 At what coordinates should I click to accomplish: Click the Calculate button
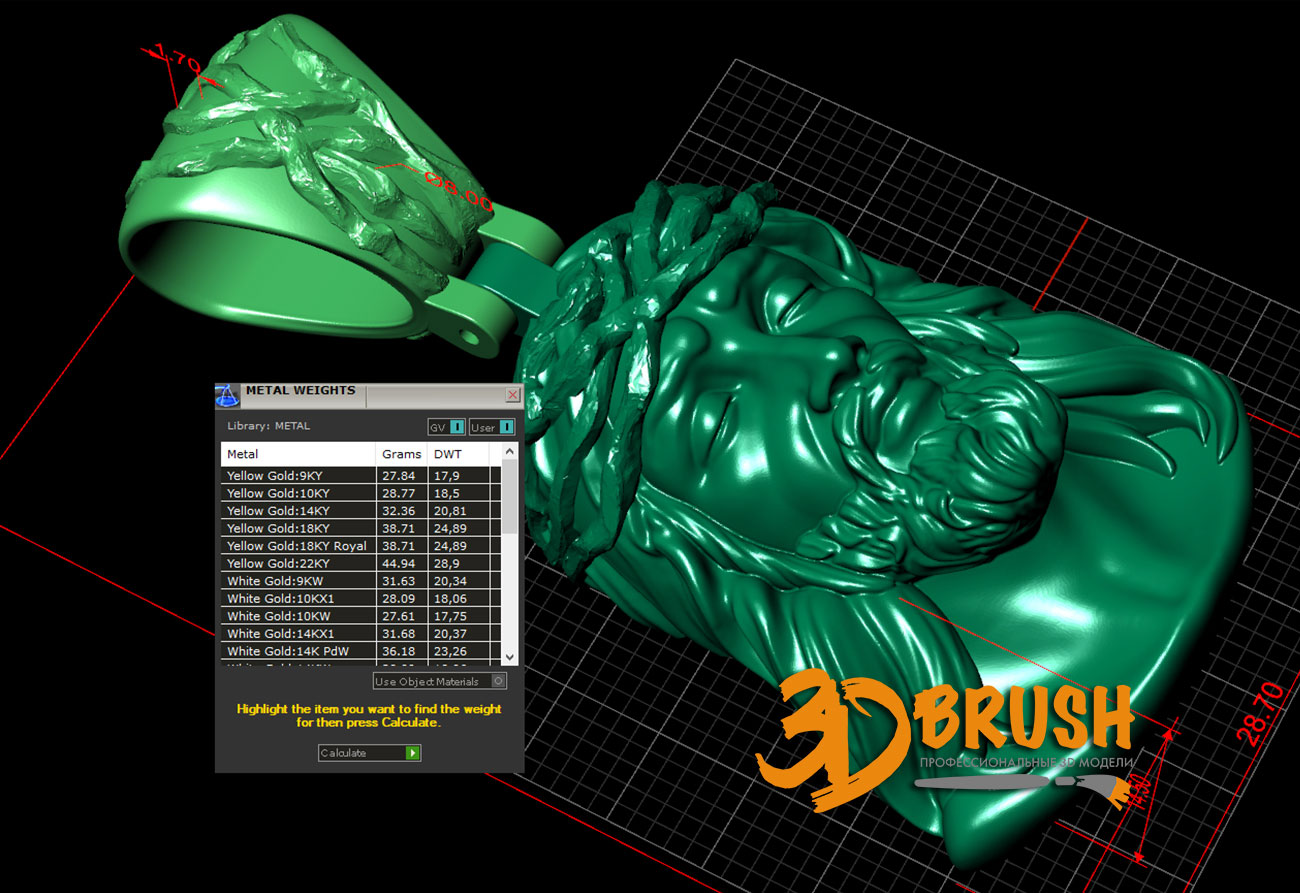pos(369,753)
